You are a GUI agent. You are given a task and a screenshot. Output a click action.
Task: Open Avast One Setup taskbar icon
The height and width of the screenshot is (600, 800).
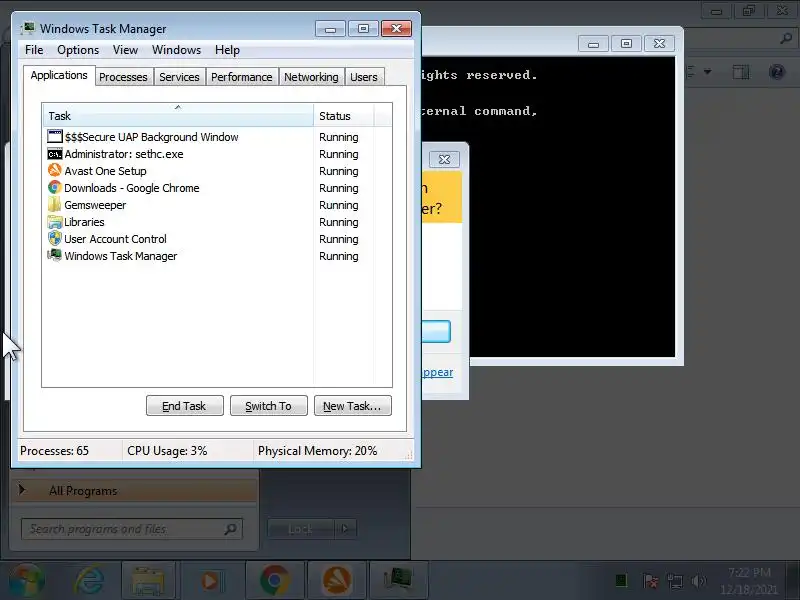click(x=336, y=581)
